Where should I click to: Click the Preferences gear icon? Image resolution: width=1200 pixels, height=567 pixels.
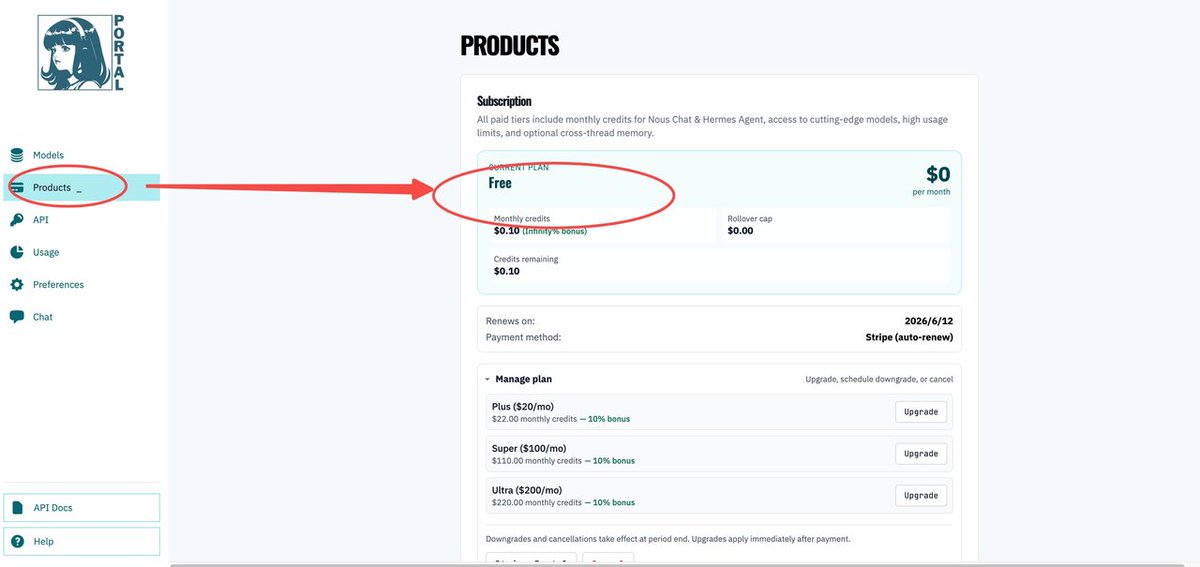[17, 284]
